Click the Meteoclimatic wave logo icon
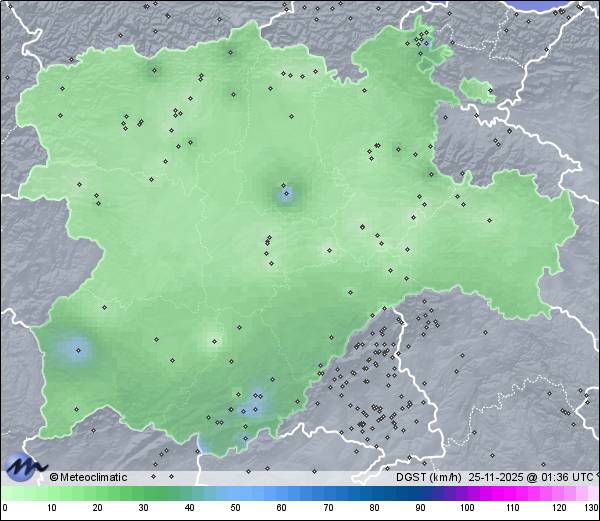Image resolution: width=600 pixels, height=521 pixels. pyautogui.click(x=24, y=466)
